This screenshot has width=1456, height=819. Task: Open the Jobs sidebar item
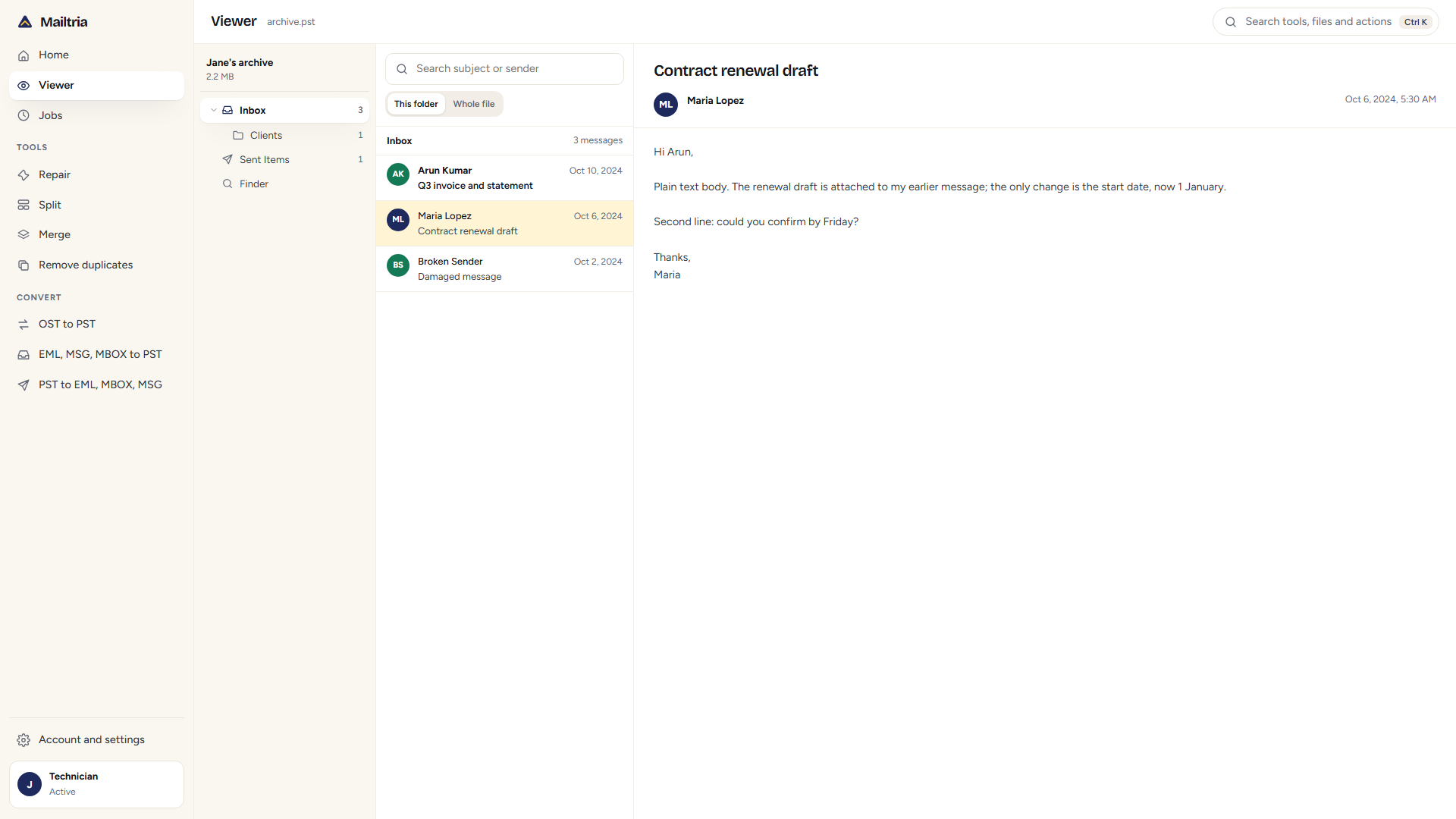96,116
